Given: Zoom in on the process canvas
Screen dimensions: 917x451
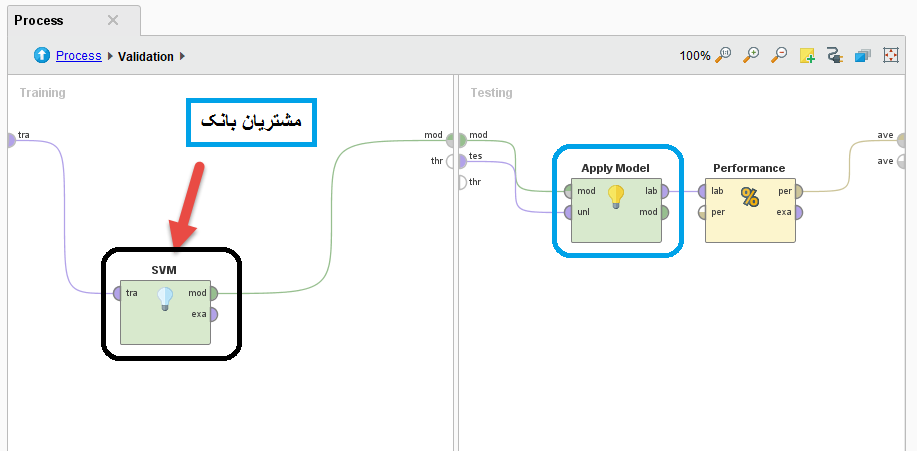Looking at the screenshot, I should [752, 56].
